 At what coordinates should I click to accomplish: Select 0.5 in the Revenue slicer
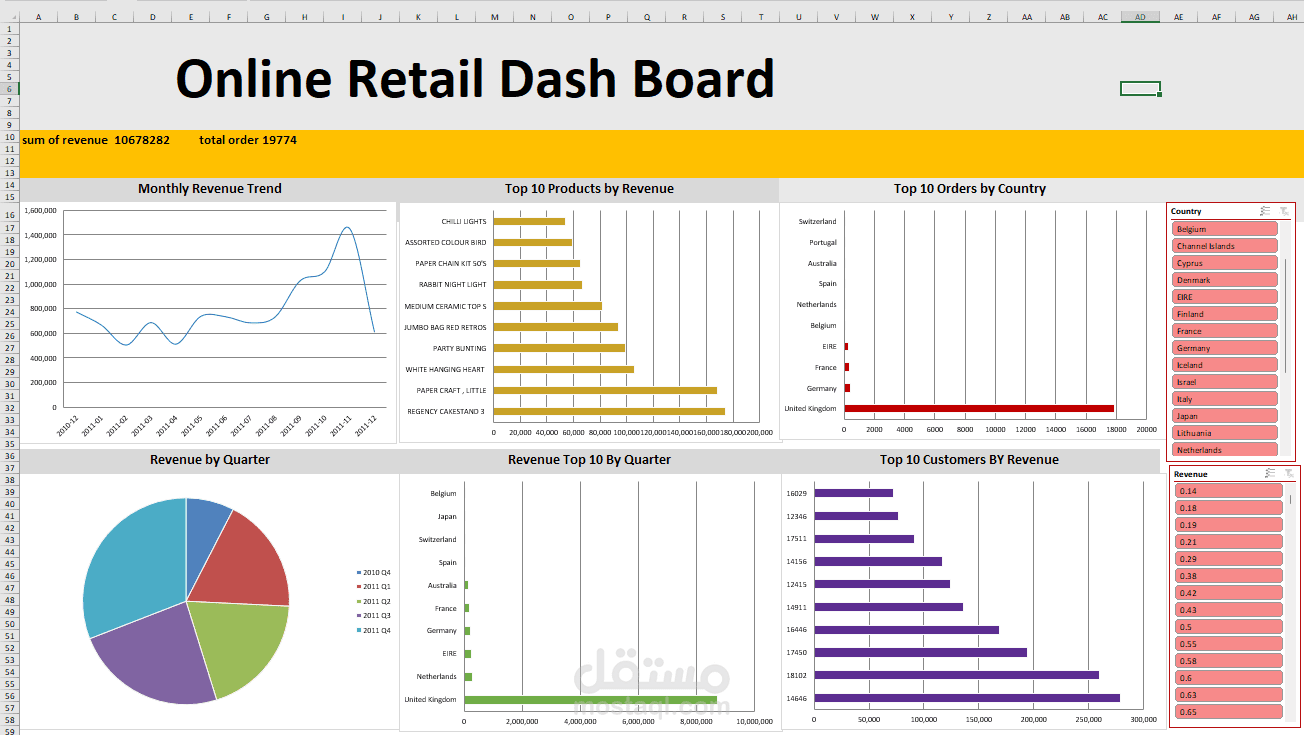click(x=1229, y=627)
